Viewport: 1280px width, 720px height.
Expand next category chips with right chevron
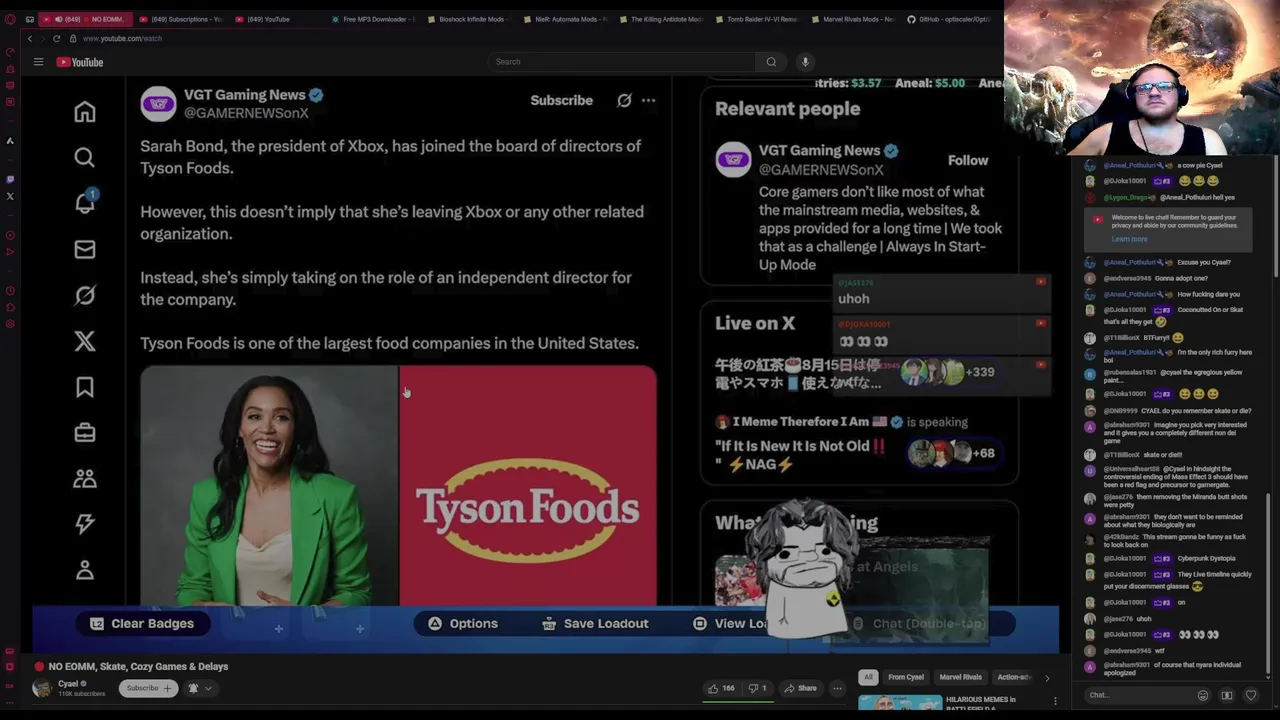tap(1047, 677)
